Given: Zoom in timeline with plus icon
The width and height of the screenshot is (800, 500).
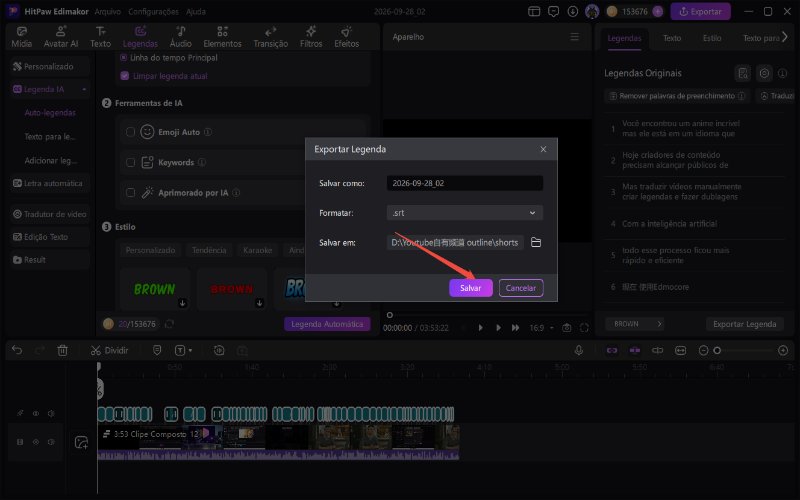Looking at the screenshot, I should 783,351.
